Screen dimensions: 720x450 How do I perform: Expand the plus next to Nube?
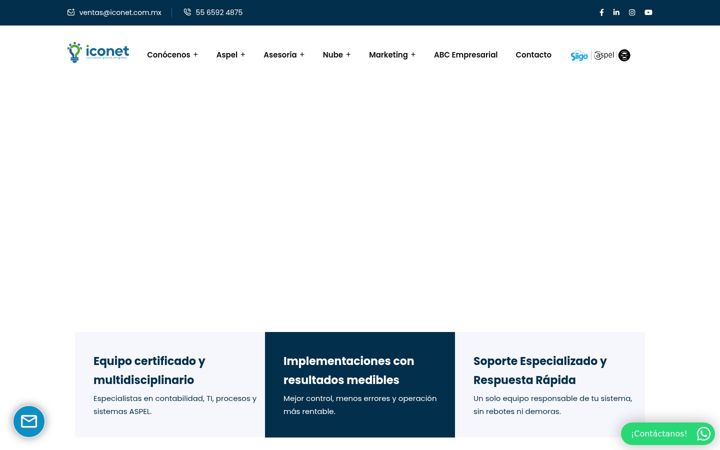tap(349, 55)
